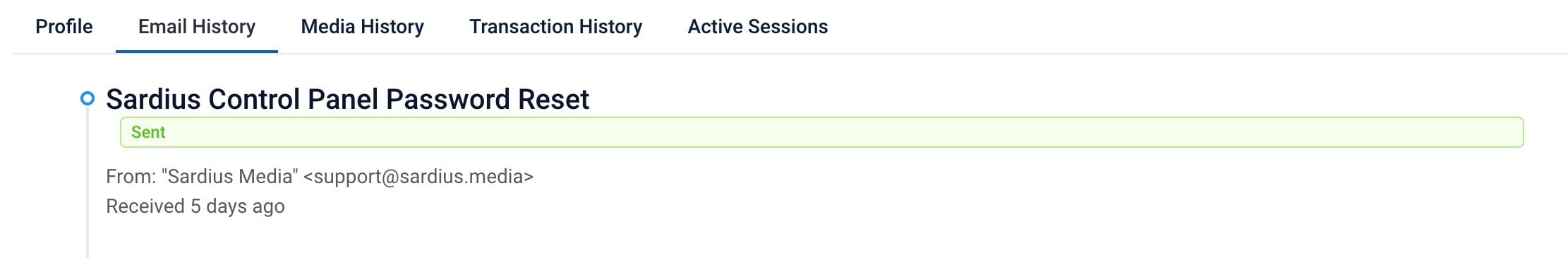Open the Transaction History tab
The height and width of the screenshot is (263, 1568).
pos(555,27)
